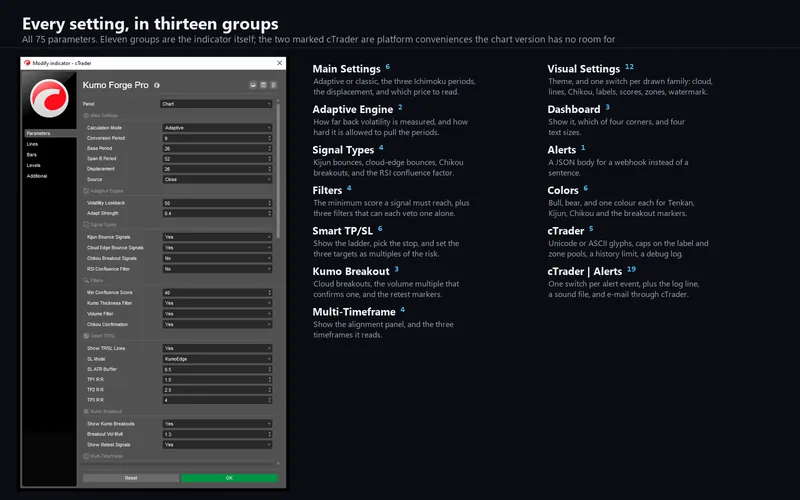
Task: Click the Multi-Timeframe heading on the right
Action: [354, 312]
